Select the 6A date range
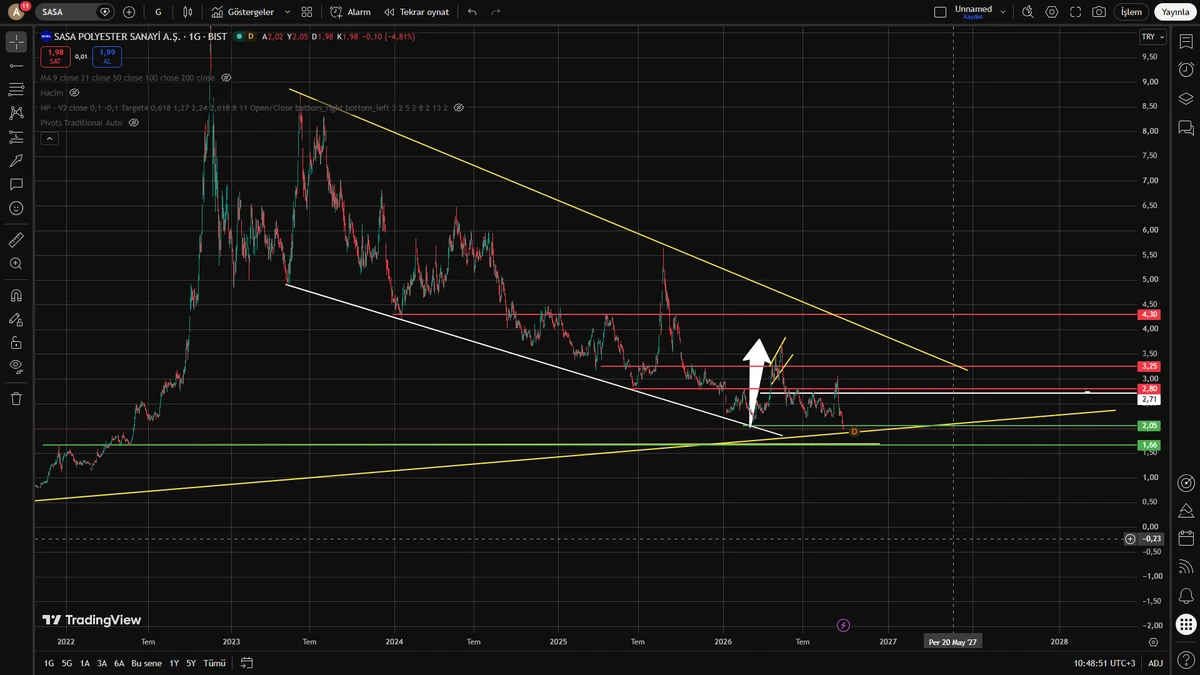The height and width of the screenshot is (675, 1200). click(119, 663)
